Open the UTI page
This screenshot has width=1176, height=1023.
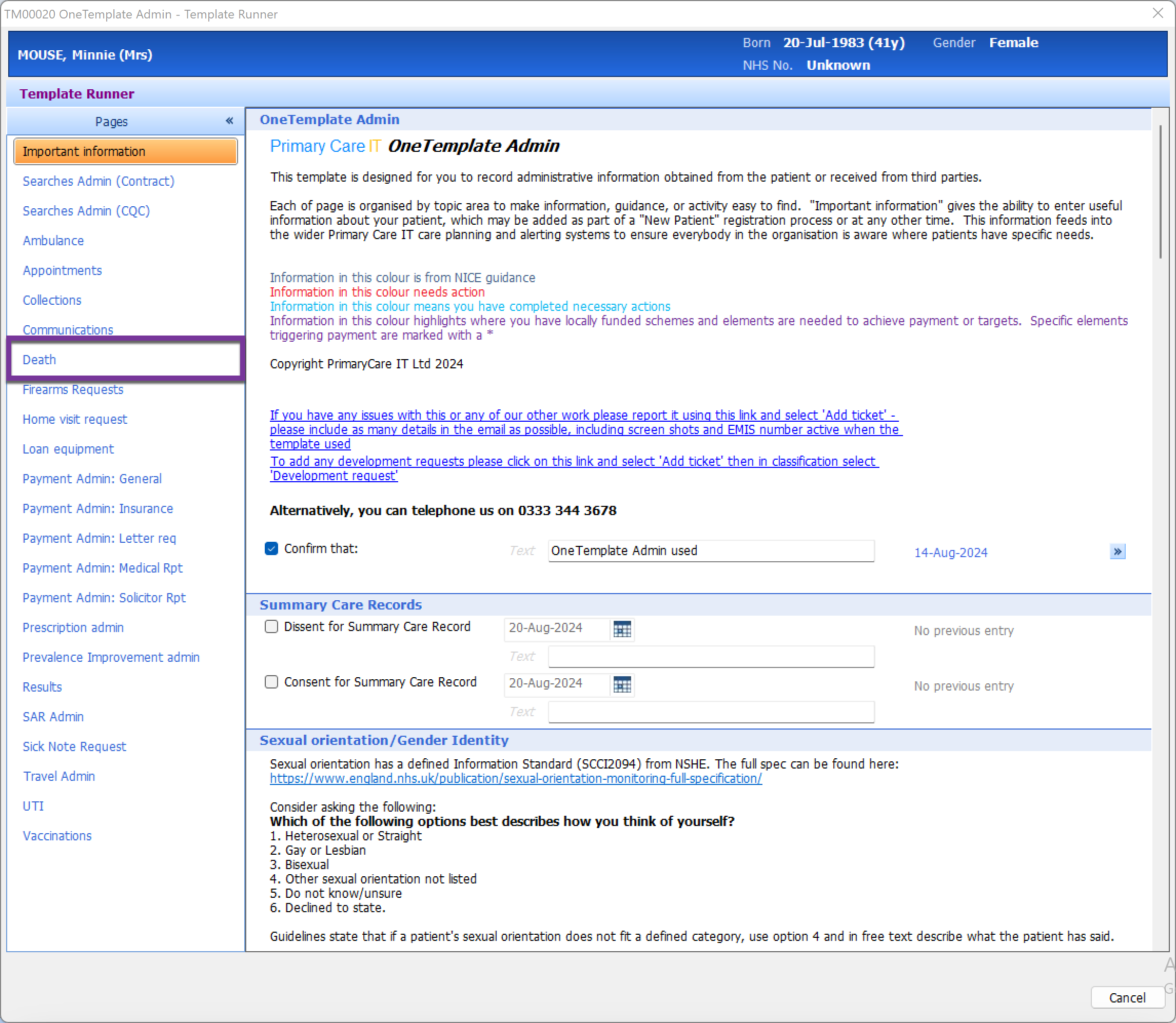pos(33,806)
